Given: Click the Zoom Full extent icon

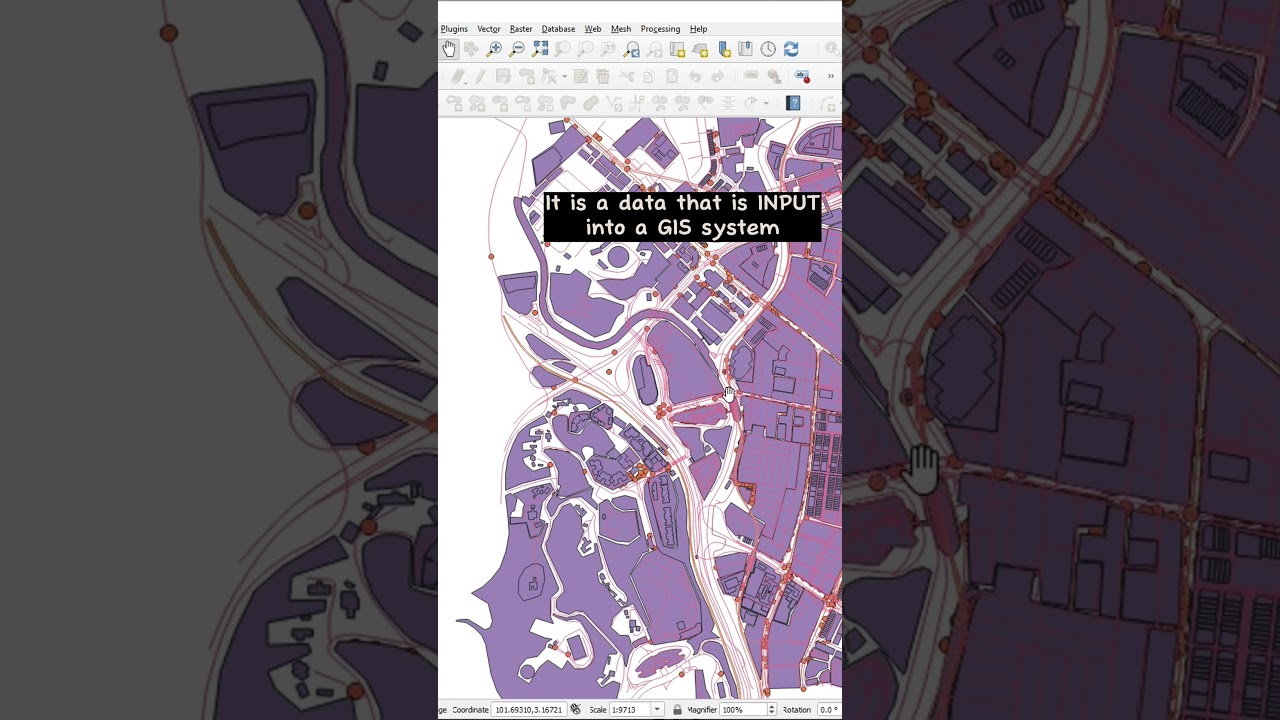Looking at the screenshot, I should 540,49.
